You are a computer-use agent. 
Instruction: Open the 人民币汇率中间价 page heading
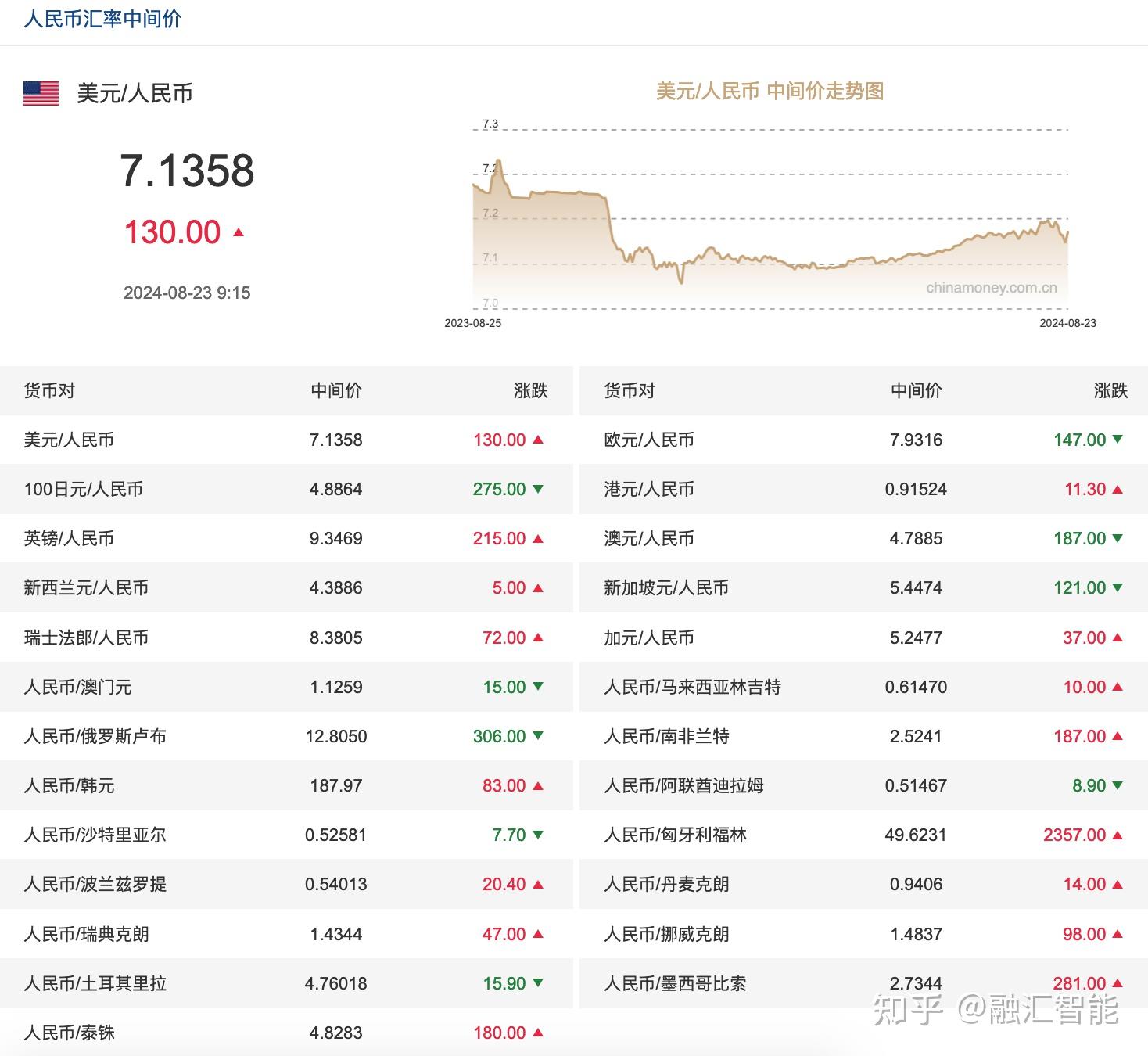coord(102,19)
